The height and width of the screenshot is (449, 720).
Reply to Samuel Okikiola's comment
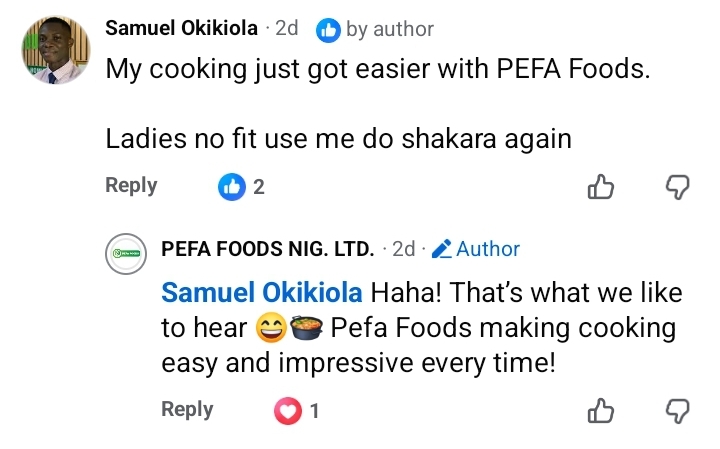[131, 185]
